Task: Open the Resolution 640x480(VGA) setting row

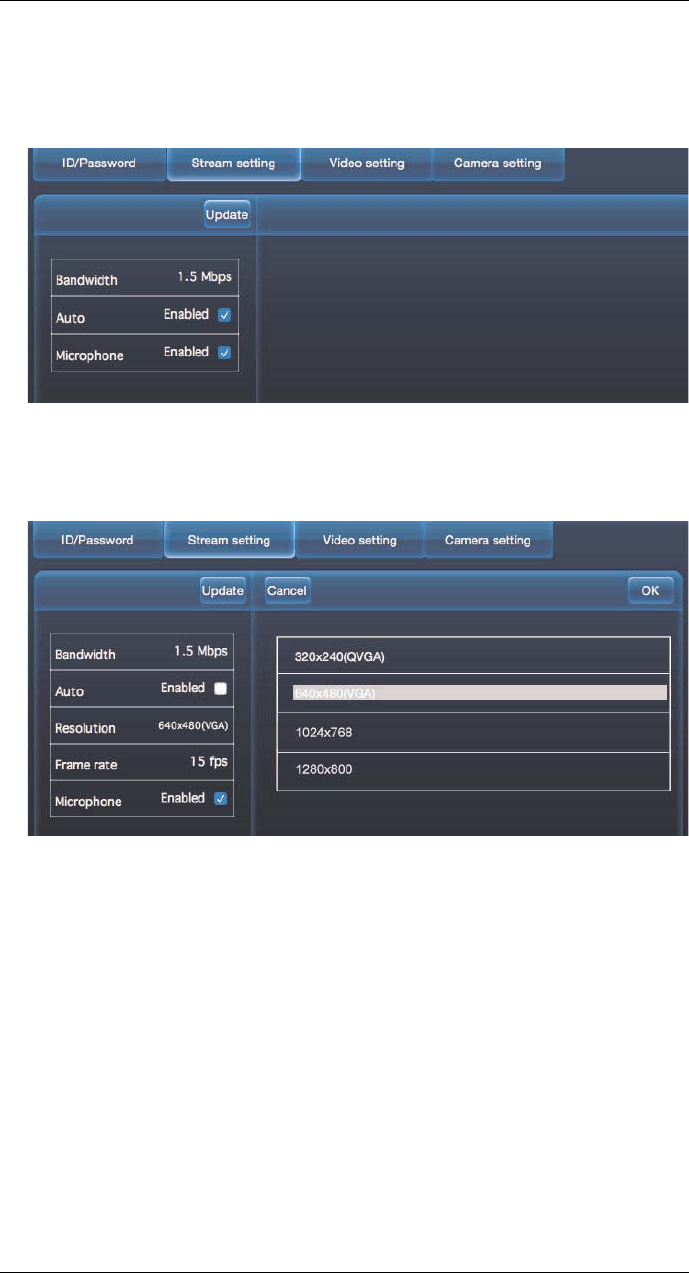Action: point(142,727)
